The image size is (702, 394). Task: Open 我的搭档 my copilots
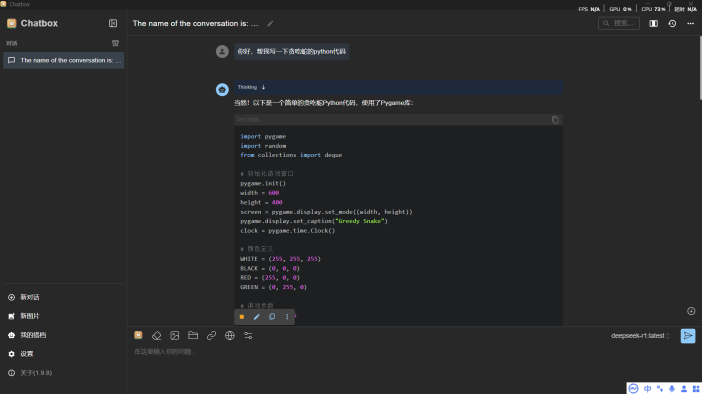tap(64, 335)
